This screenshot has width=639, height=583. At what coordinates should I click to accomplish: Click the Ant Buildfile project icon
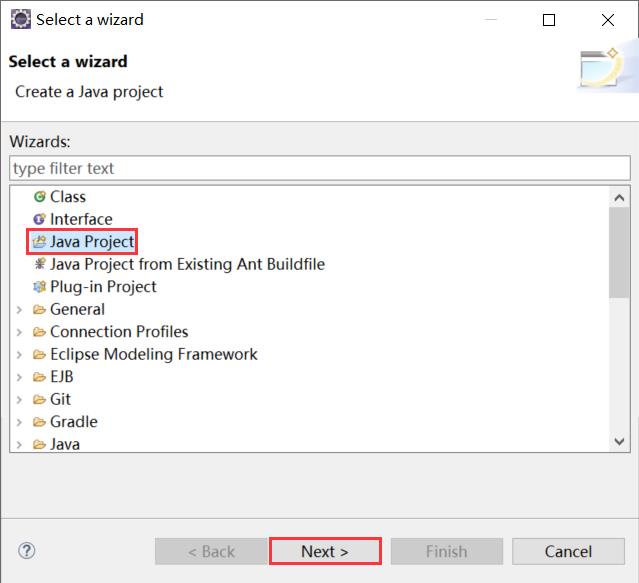(40, 264)
